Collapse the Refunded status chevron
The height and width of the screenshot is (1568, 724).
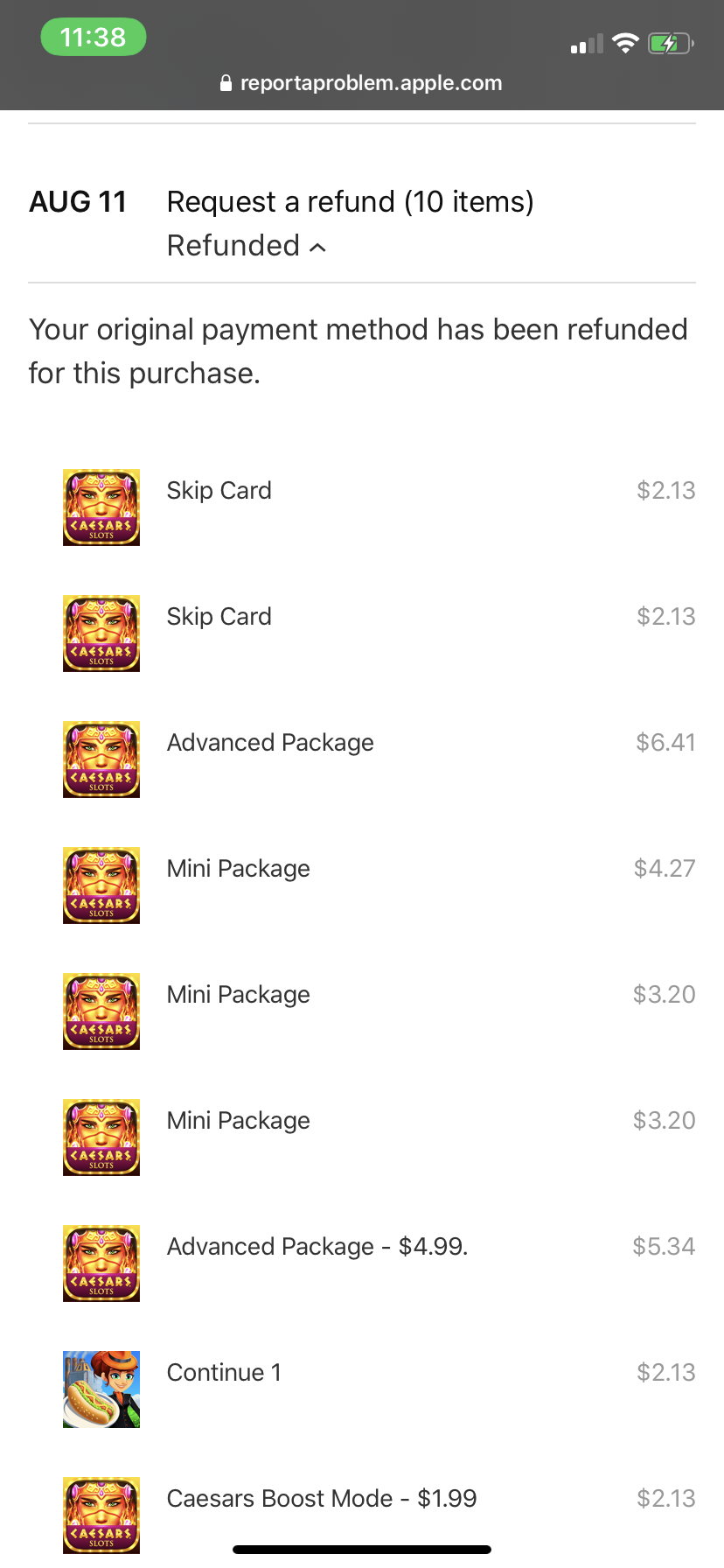(318, 248)
